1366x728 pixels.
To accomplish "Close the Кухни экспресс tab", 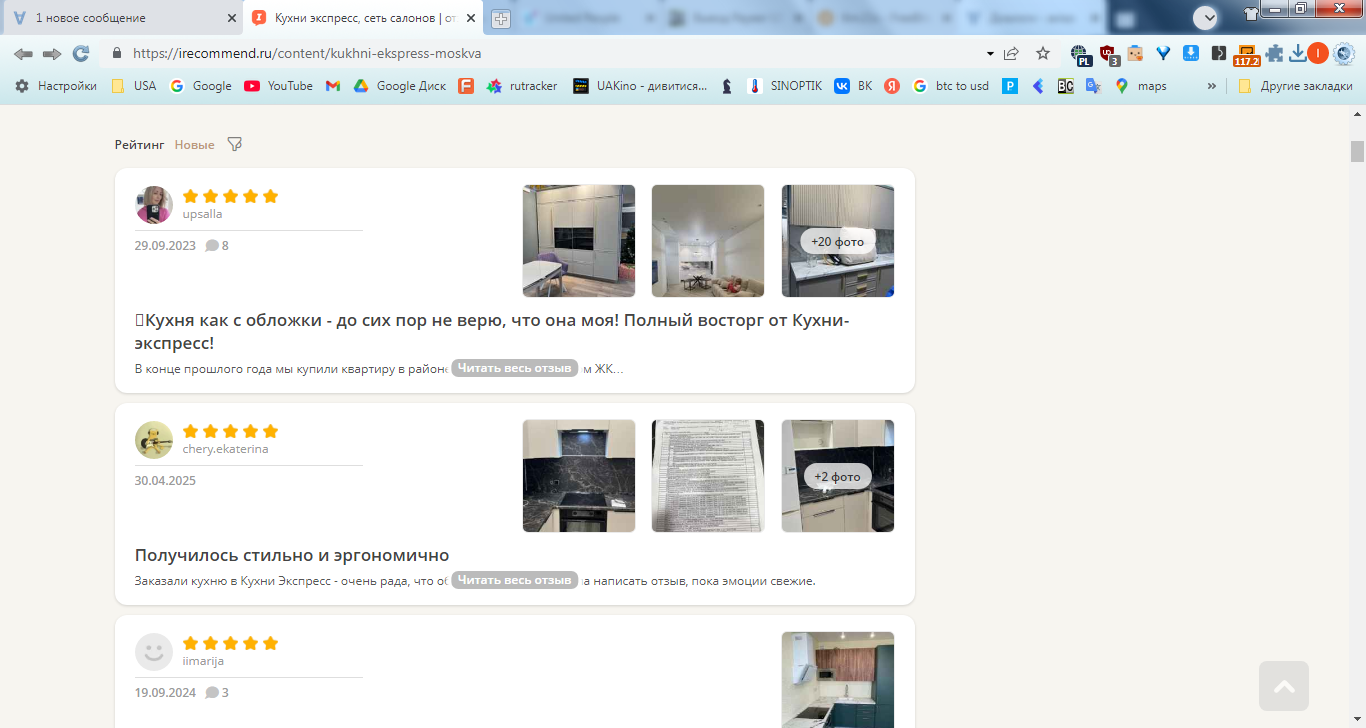I will (471, 18).
